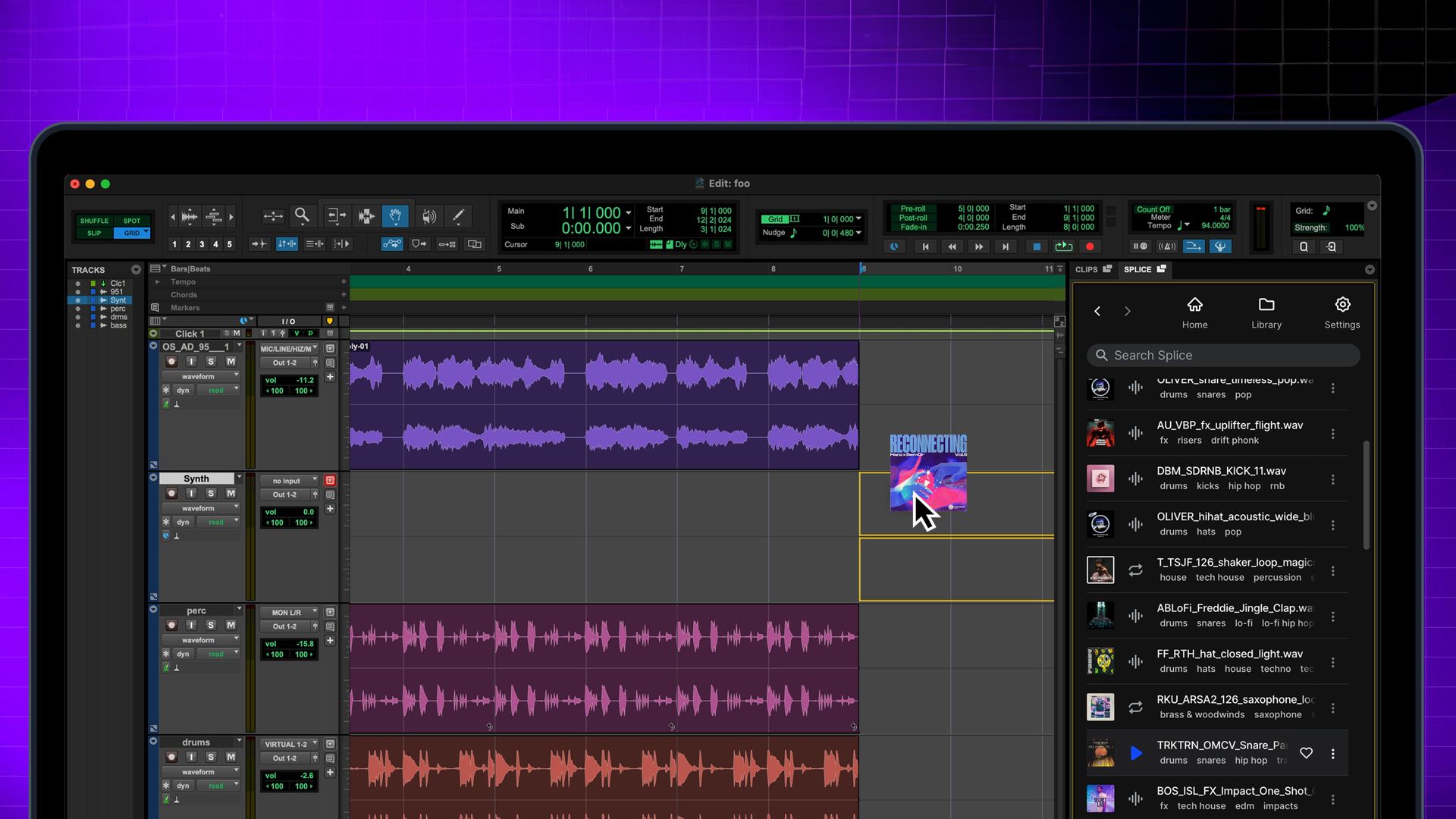Click zoom preset button 3
Screen dimensions: 1456x819
point(202,243)
